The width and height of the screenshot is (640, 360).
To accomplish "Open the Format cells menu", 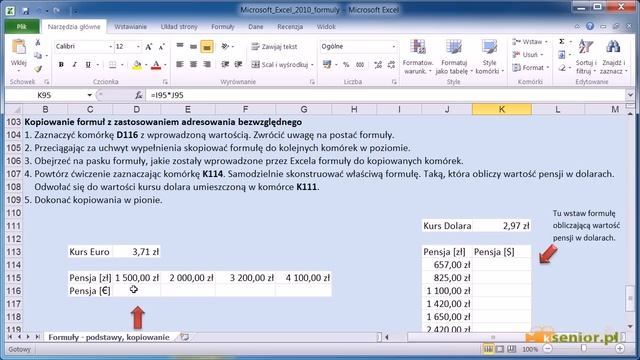I will point(530,68).
